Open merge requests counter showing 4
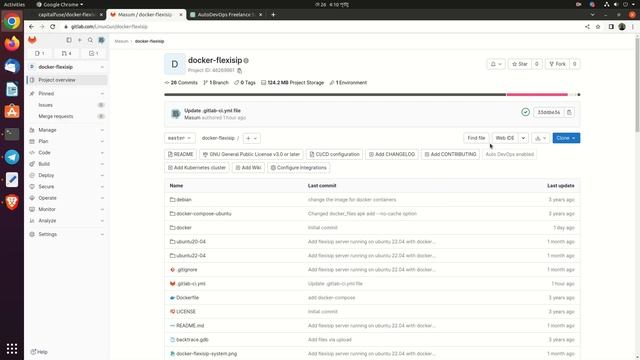This screenshot has width=640, height=360. coord(67,53)
